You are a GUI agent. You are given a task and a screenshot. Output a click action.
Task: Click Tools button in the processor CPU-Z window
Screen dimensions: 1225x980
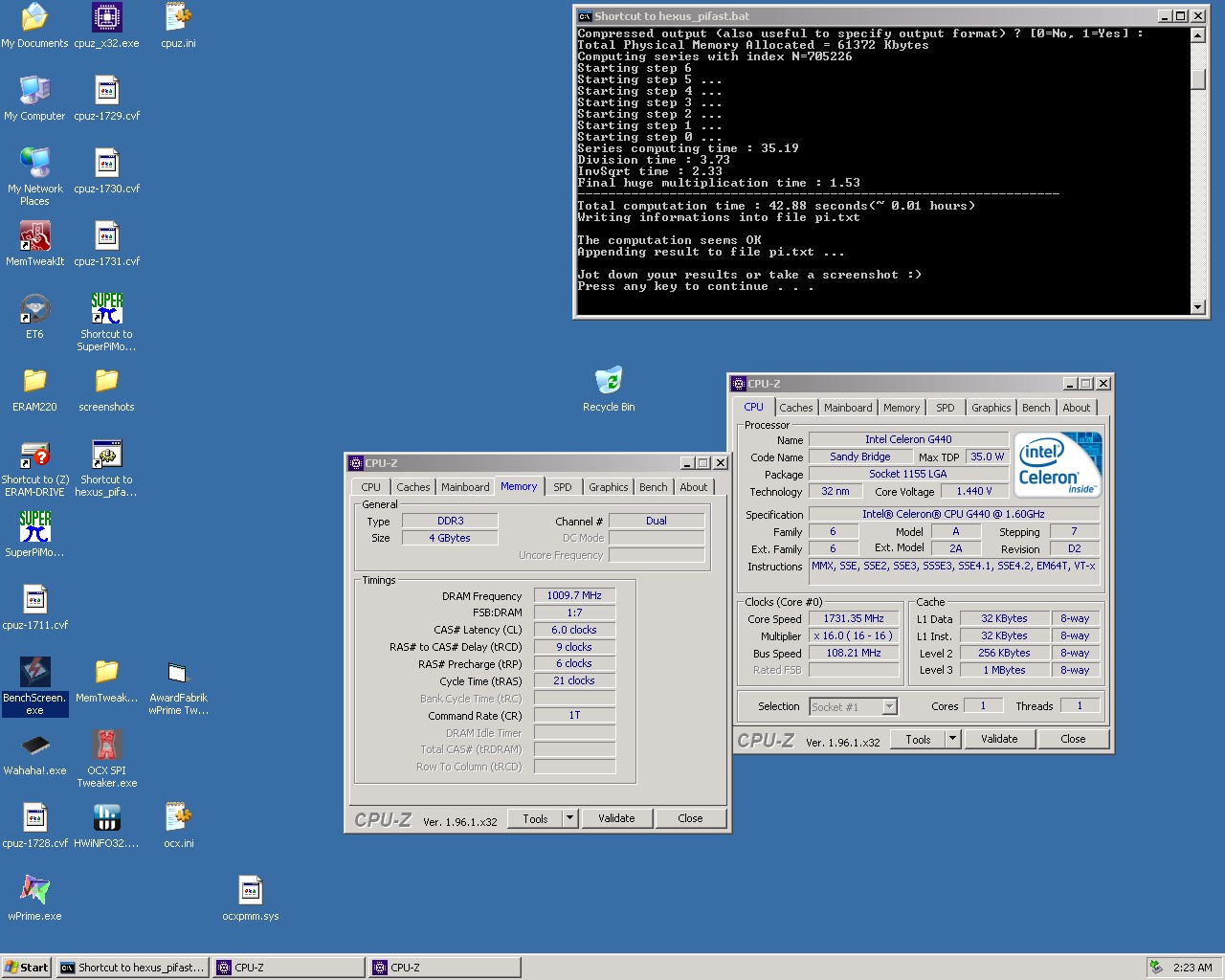tap(918, 739)
